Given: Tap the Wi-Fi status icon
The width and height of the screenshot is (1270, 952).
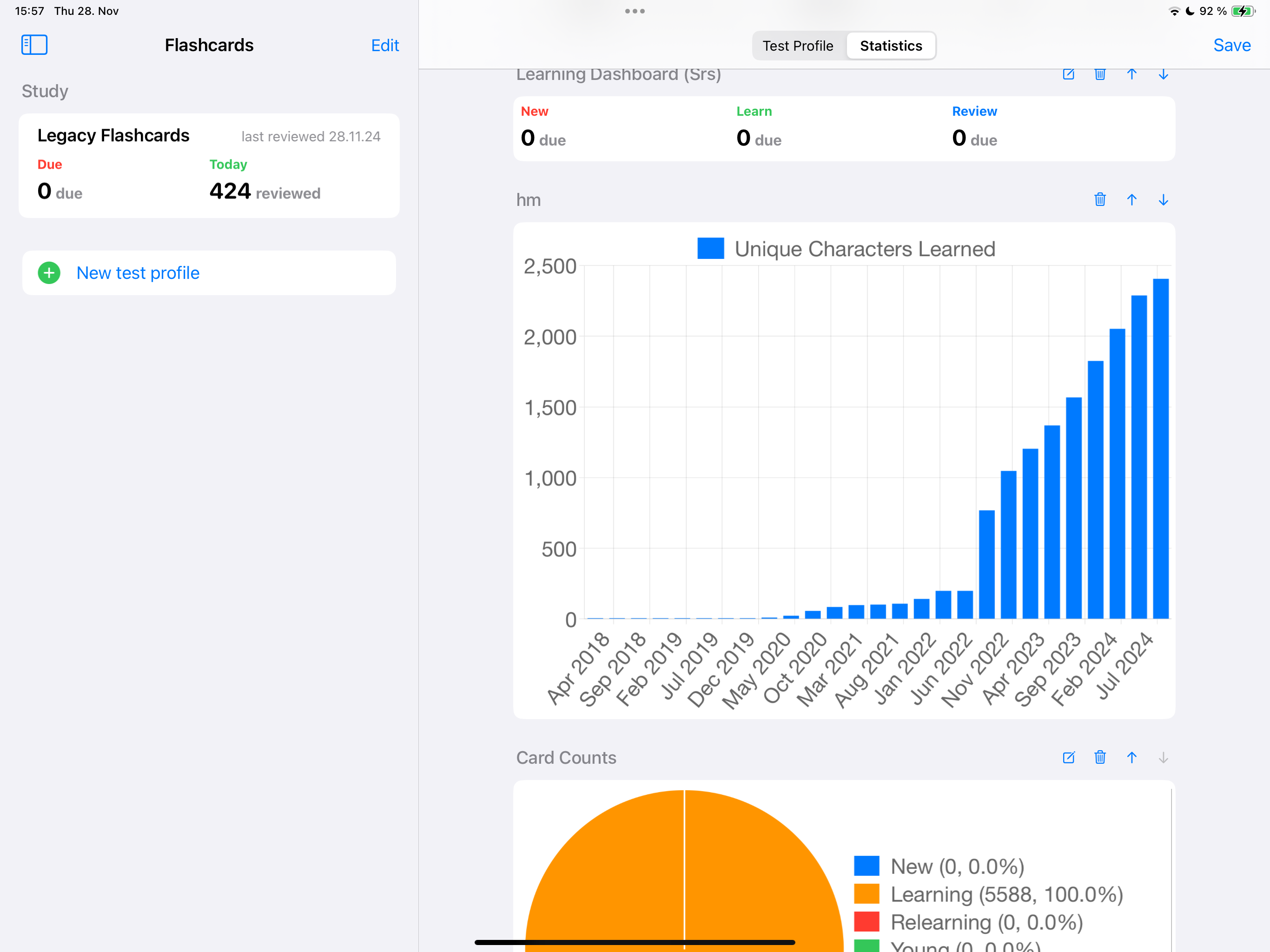Looking at the screenshot, I should [1174, 11].
